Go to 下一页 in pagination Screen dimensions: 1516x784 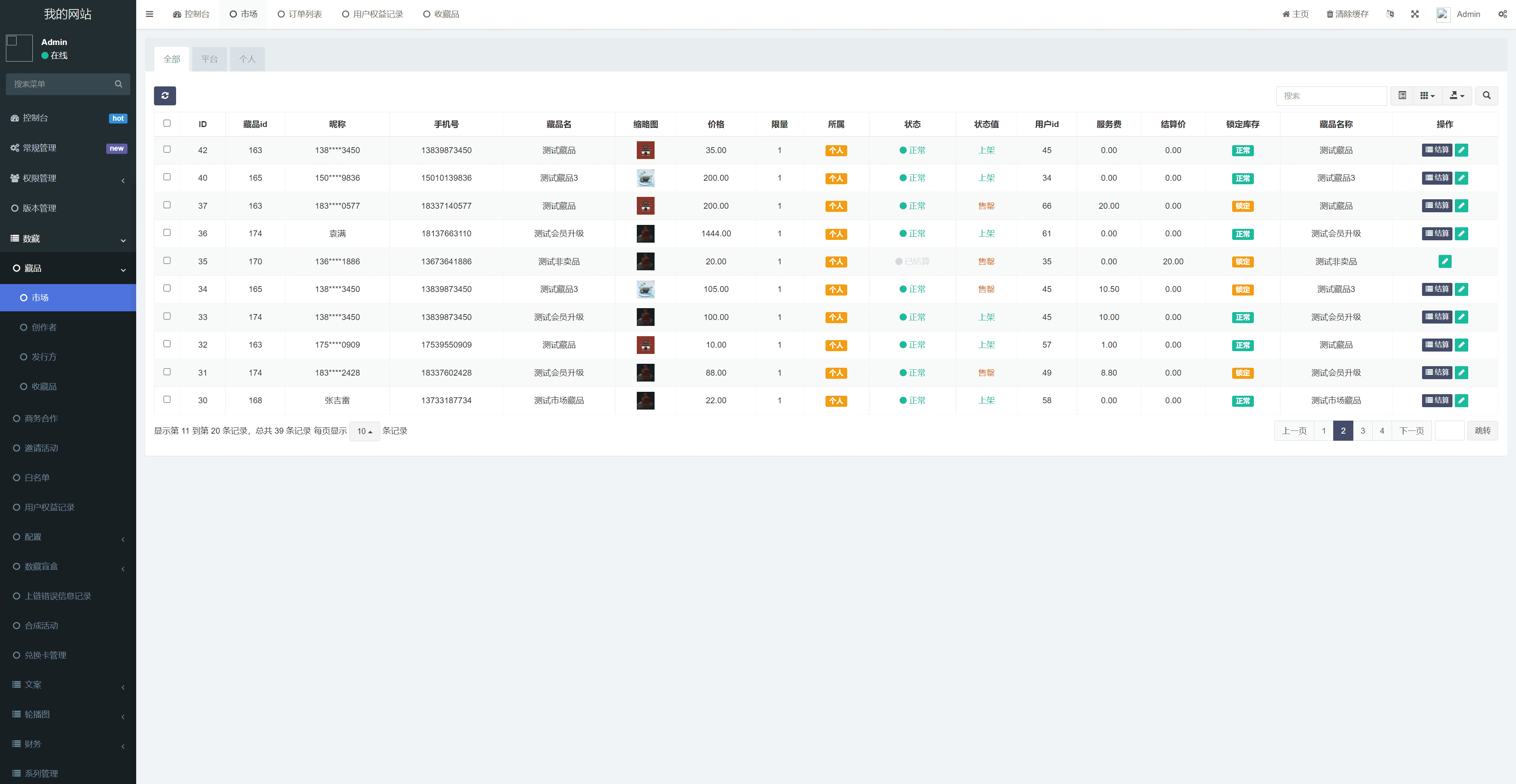(x=1411, y=430)
